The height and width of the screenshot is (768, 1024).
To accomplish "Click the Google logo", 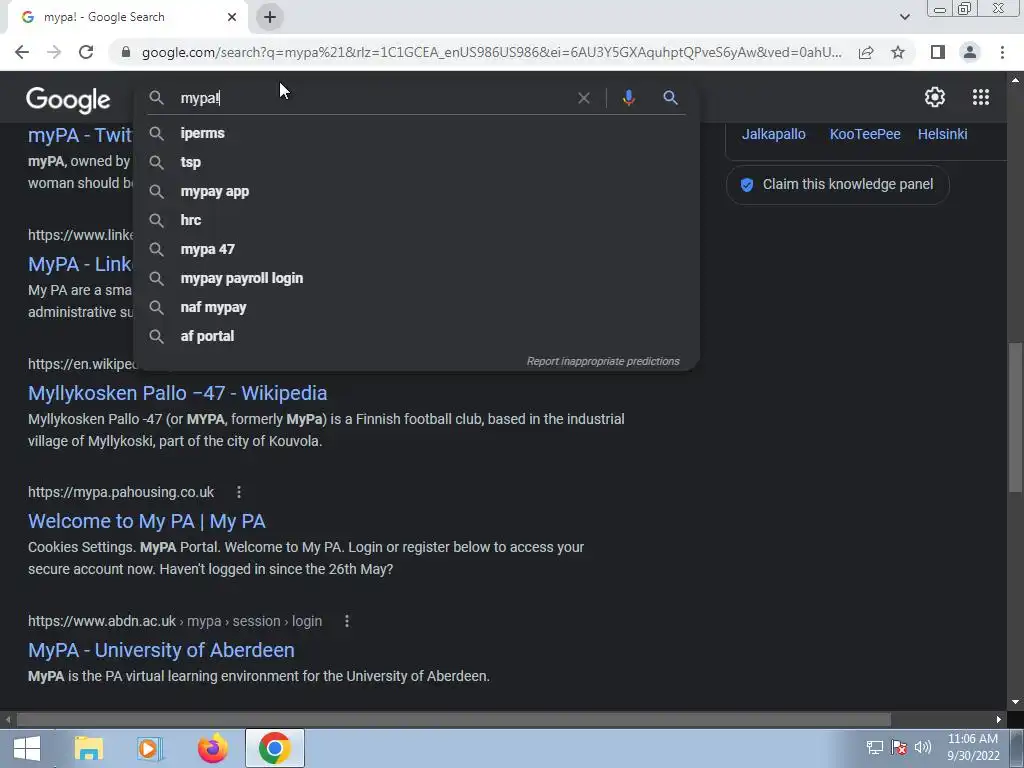I will pyautogui.click(x=68, y=100).
